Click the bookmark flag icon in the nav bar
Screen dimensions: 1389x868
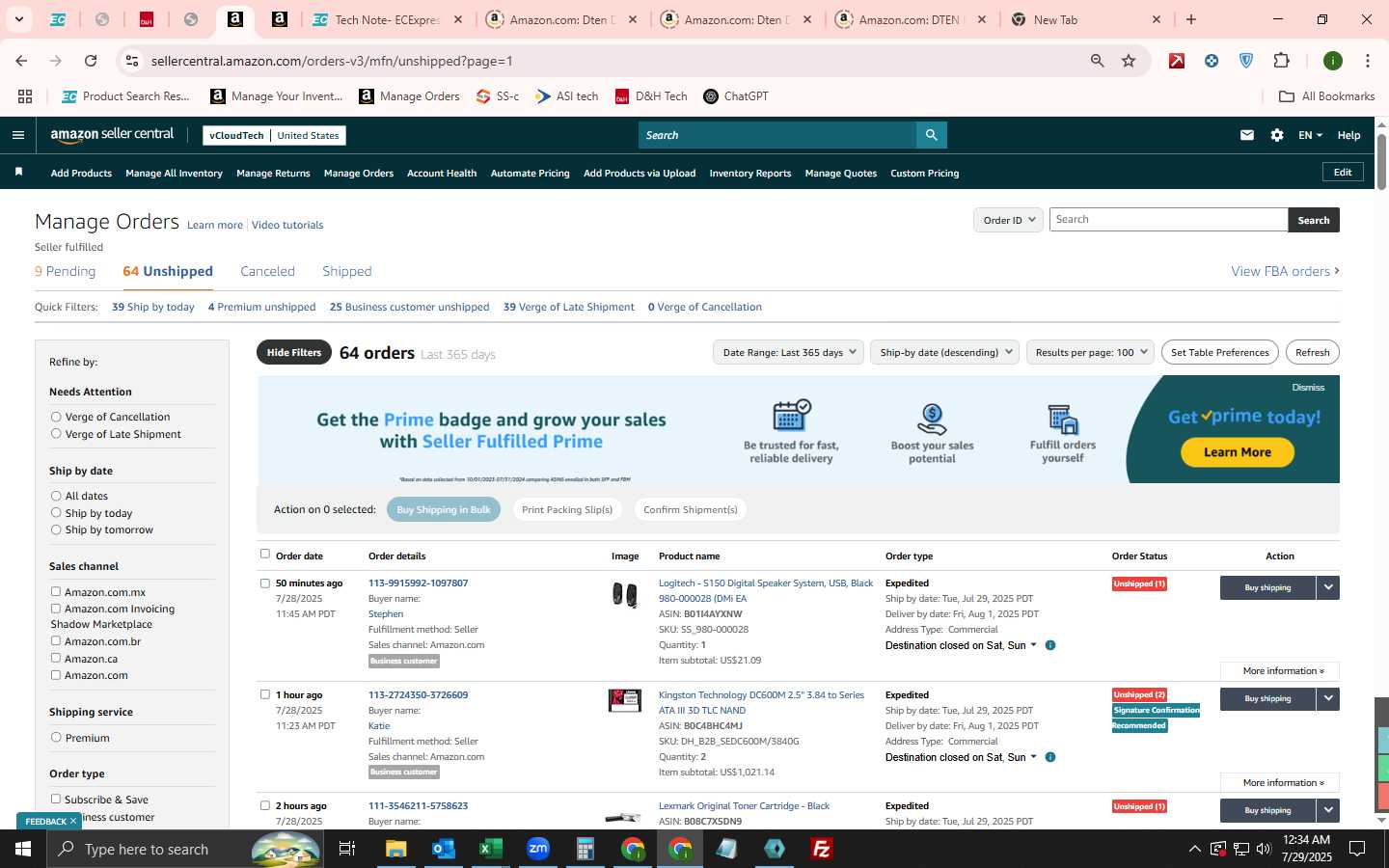(18, 172)
